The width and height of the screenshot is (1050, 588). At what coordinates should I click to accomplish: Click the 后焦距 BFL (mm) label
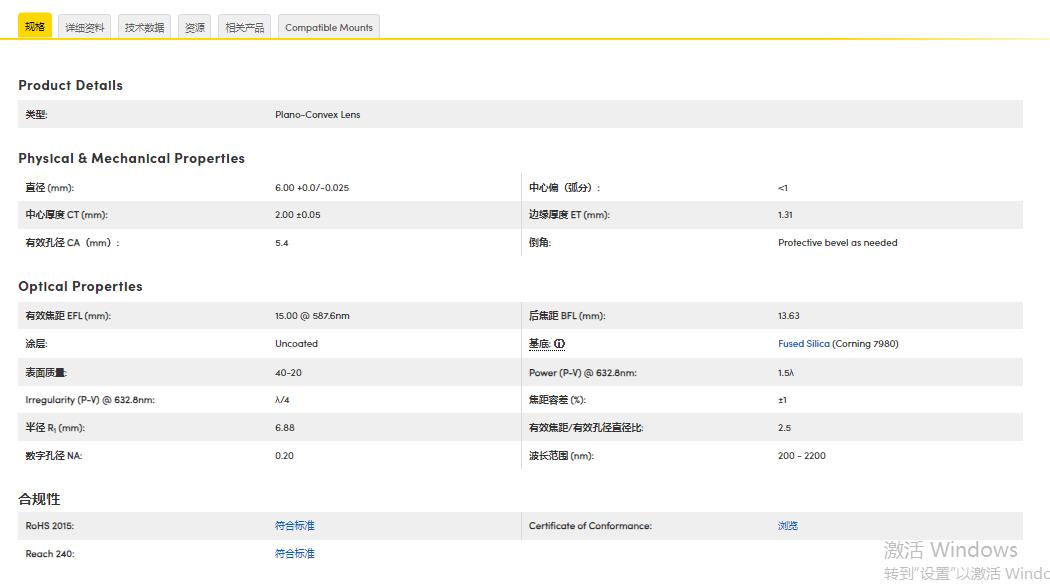567,315
